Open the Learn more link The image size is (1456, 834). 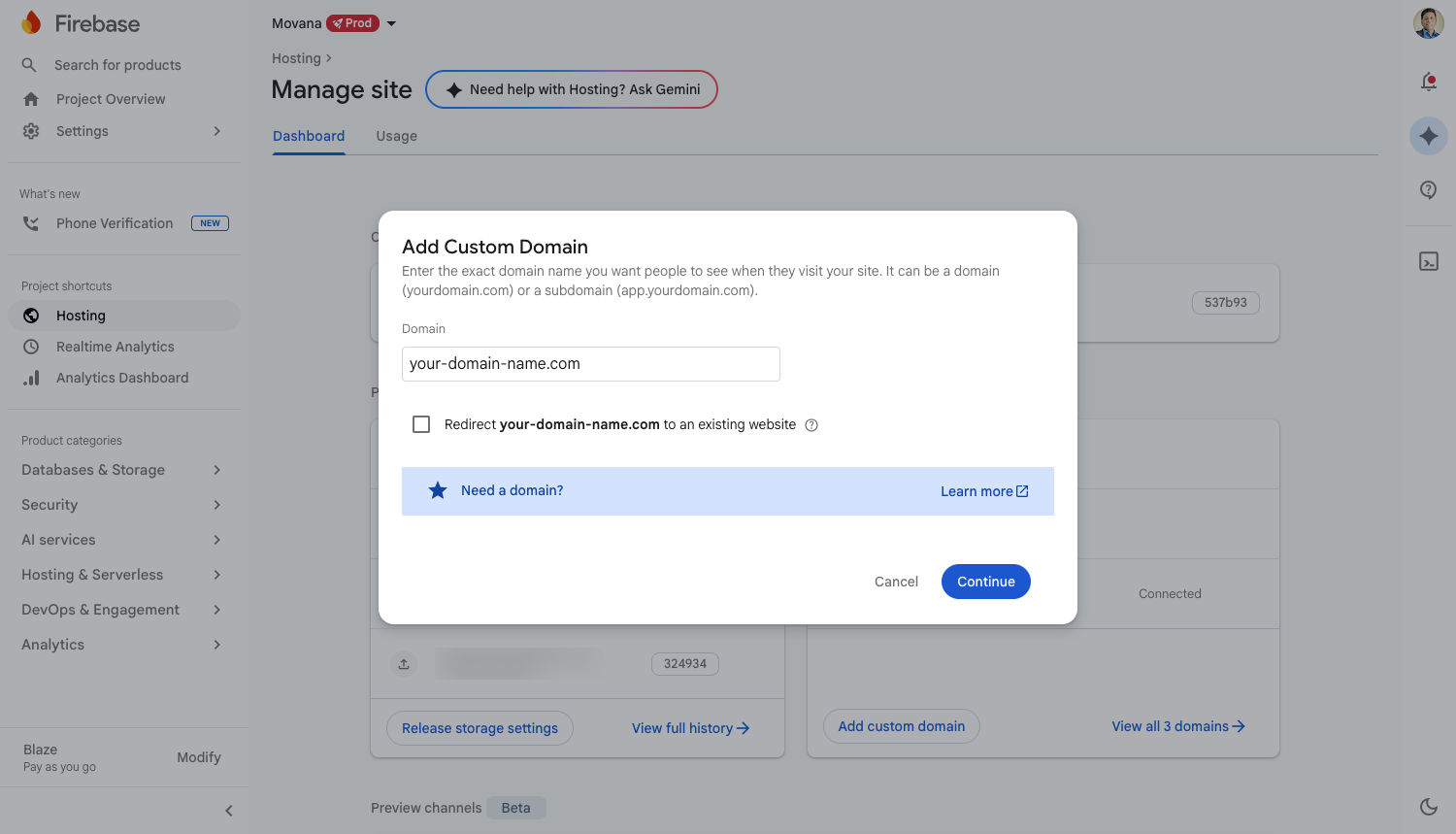coord(983,491)
